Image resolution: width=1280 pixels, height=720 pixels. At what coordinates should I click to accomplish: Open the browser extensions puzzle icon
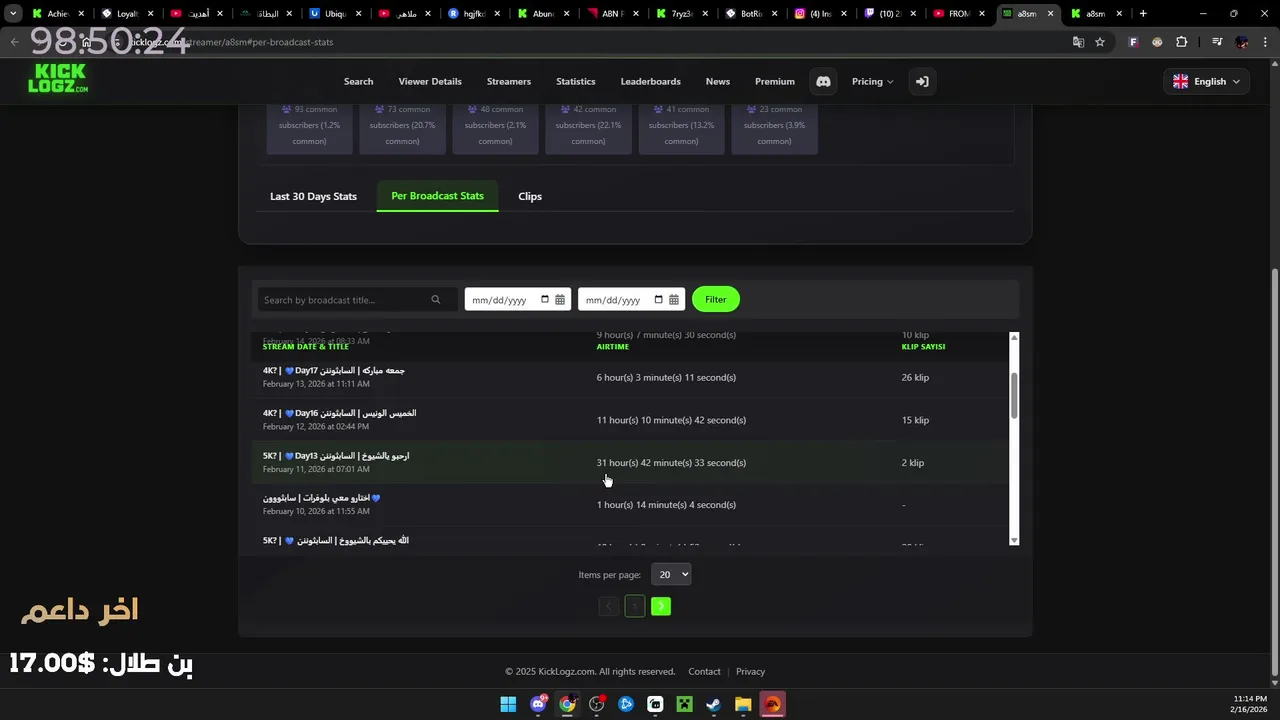click(x=1181, y=42)
